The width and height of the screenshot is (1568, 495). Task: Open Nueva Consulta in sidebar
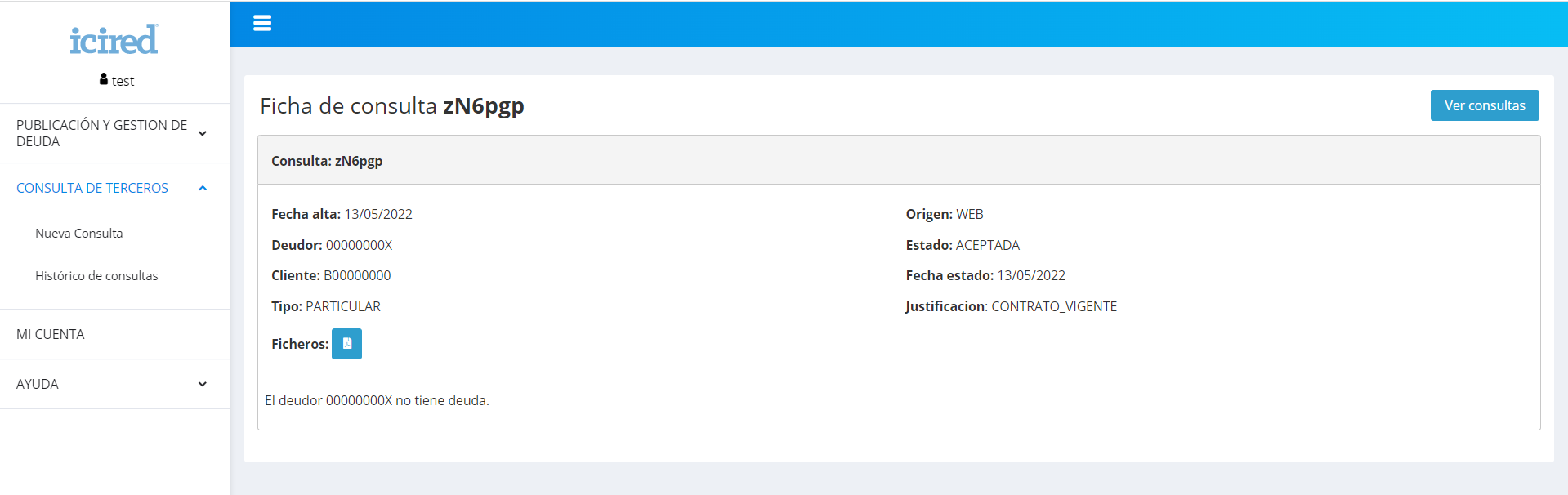pyautogui.click(x=79, y=234)
